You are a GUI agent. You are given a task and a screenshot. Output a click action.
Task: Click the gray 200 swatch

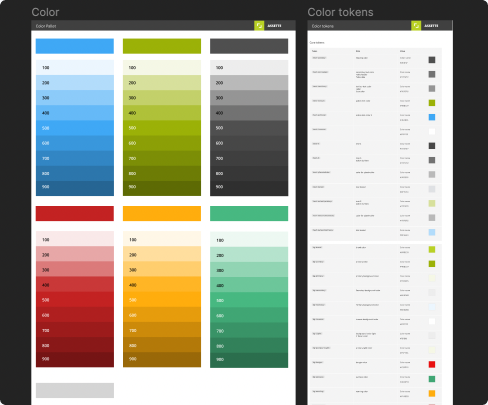coord(249,83)
